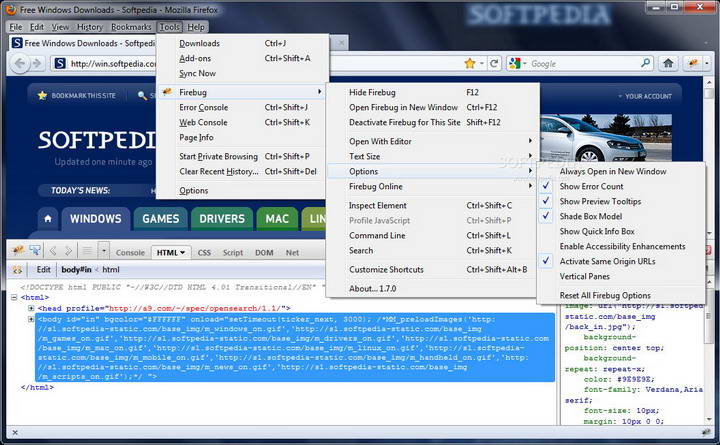Expand Text Size submenu

click(530, 156)
